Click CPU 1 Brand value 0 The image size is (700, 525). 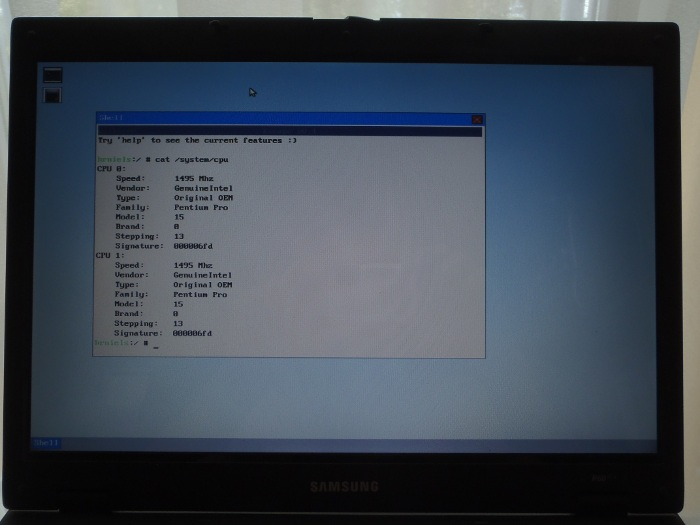(x=175, y=314)
